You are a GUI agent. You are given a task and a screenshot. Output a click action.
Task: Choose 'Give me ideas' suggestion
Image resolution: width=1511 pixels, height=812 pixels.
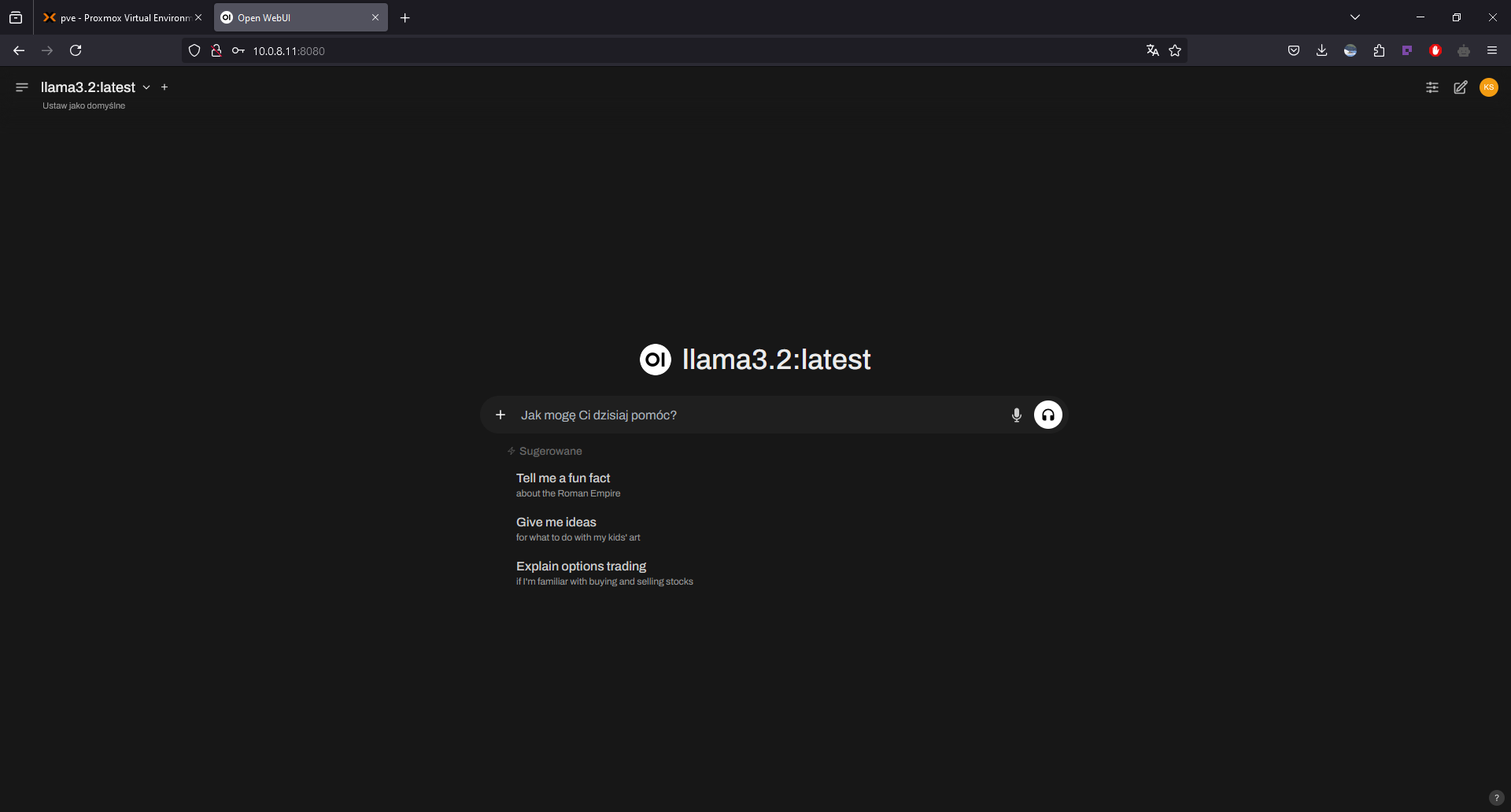click(x=578, y=529)
